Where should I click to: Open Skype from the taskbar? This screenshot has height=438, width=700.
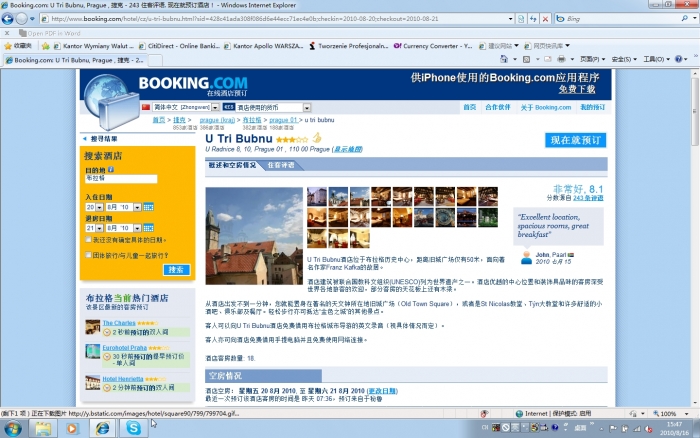pyautogui.click(x=133, y=428)
